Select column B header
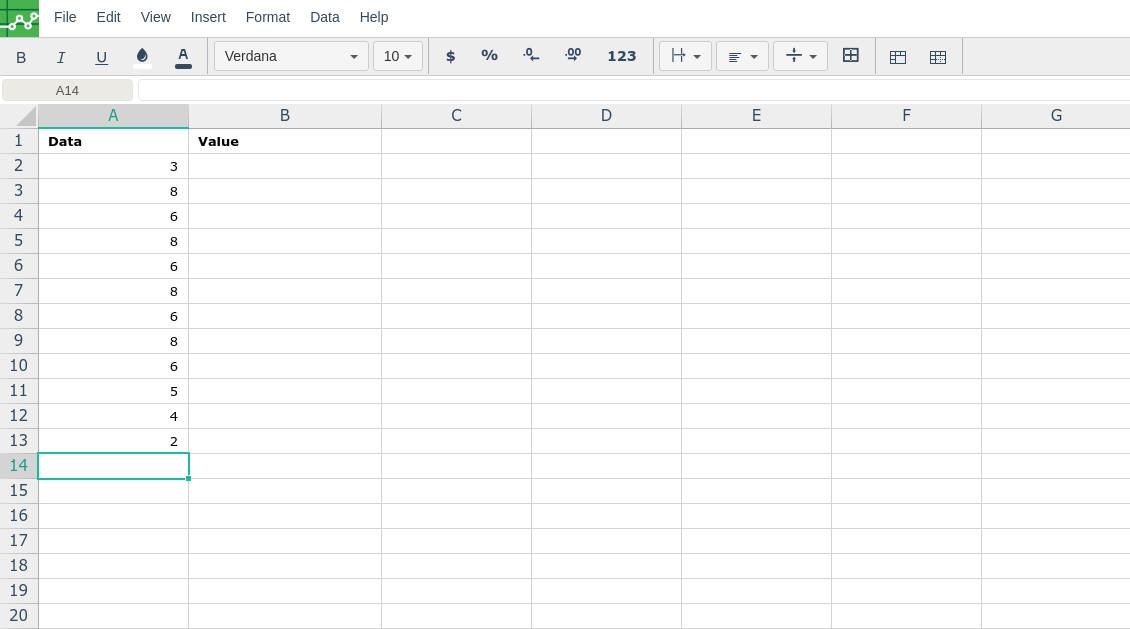Viewport: 1130px width, 629px height. coord(285,116)
